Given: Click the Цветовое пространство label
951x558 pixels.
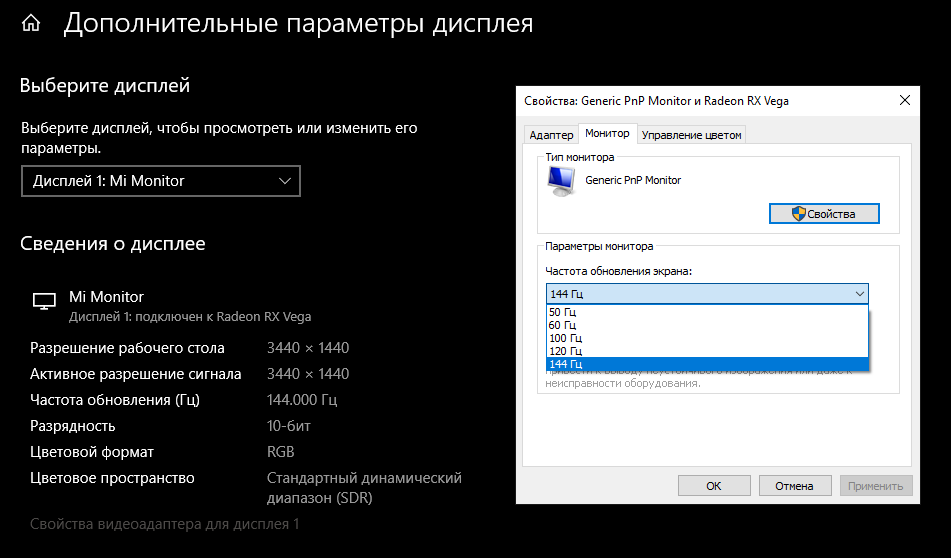Looking at the screenshot, I should pyautogui.click(x=112, y=478).
